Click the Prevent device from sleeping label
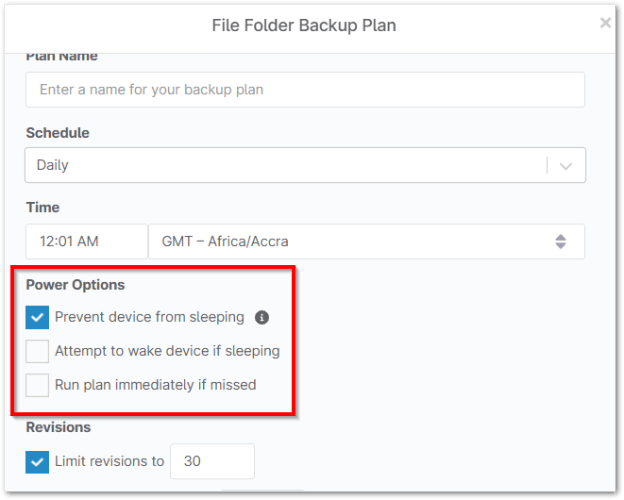Screen dimensions: 624x500 [149, 317]
